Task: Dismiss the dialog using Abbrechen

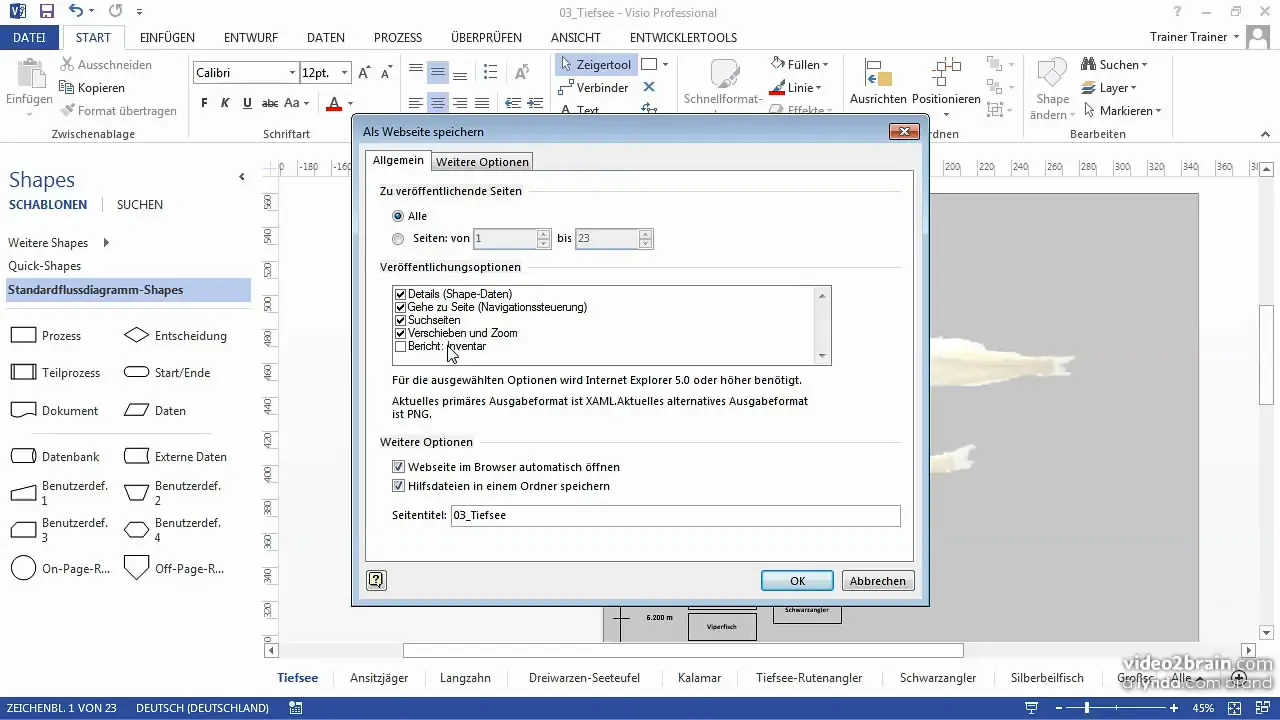Action: 877,581
